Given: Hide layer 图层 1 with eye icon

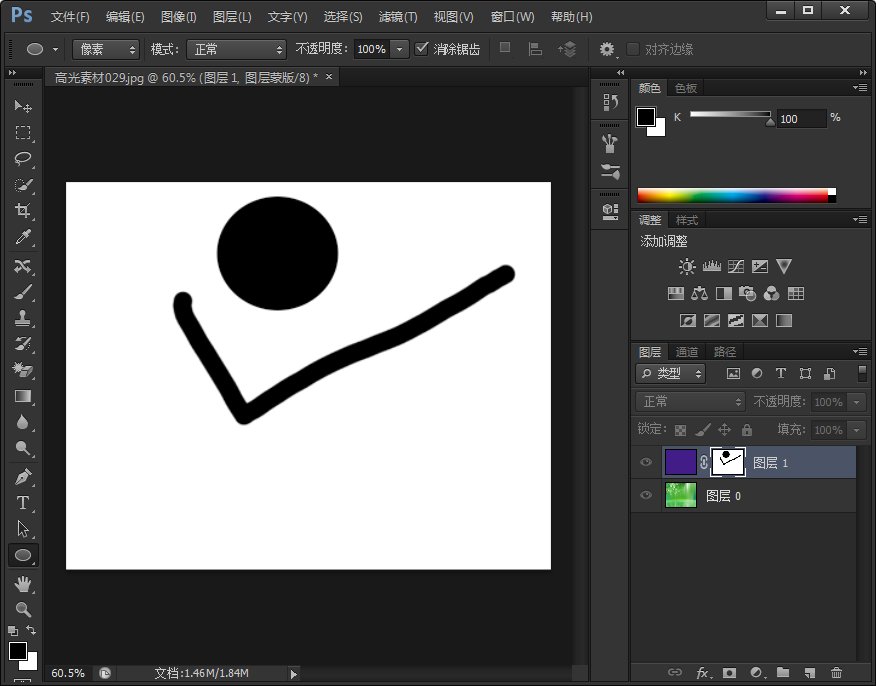Looking at the screenshot, I should tap(646, 462).
